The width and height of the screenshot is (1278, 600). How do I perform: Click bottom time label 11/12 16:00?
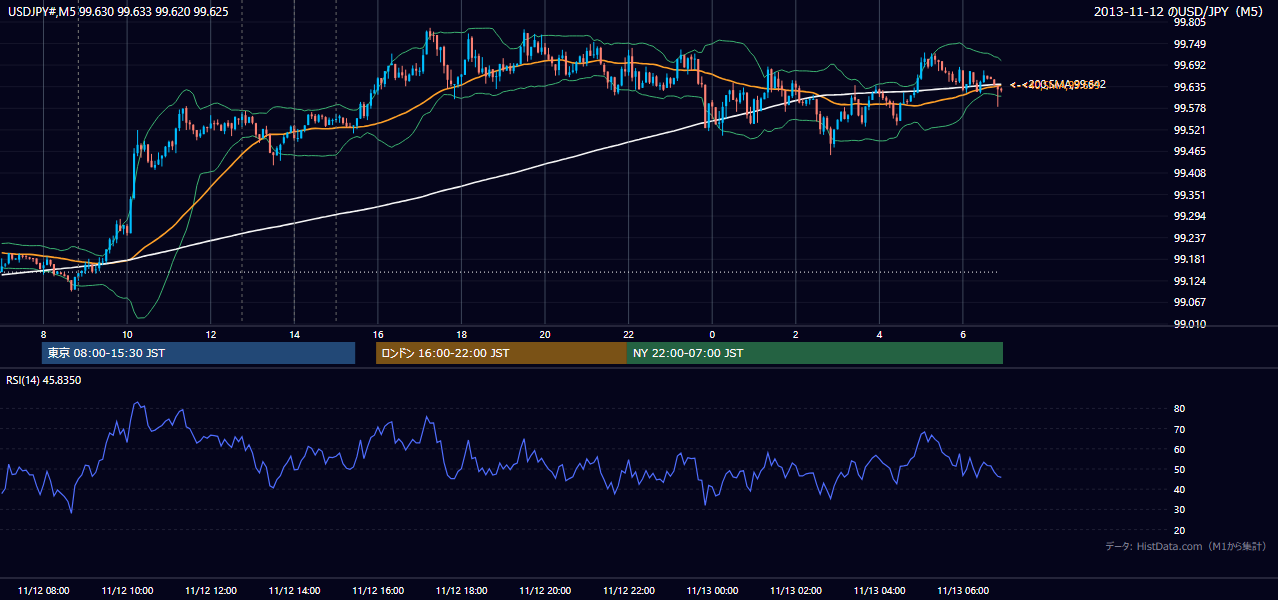(x=378, y=591)
